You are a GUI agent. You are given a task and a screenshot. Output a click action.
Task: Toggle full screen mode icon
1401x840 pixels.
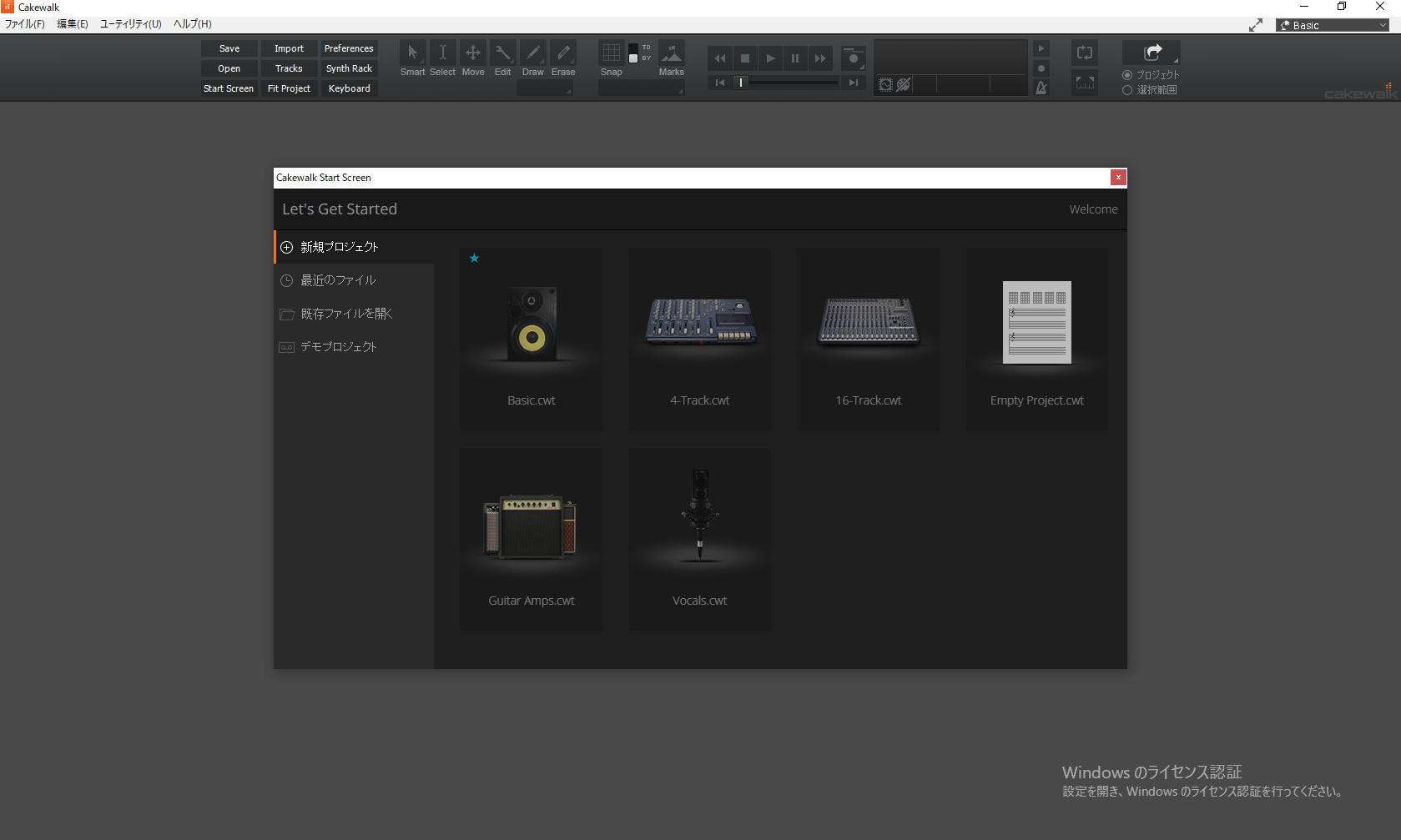1256,25
